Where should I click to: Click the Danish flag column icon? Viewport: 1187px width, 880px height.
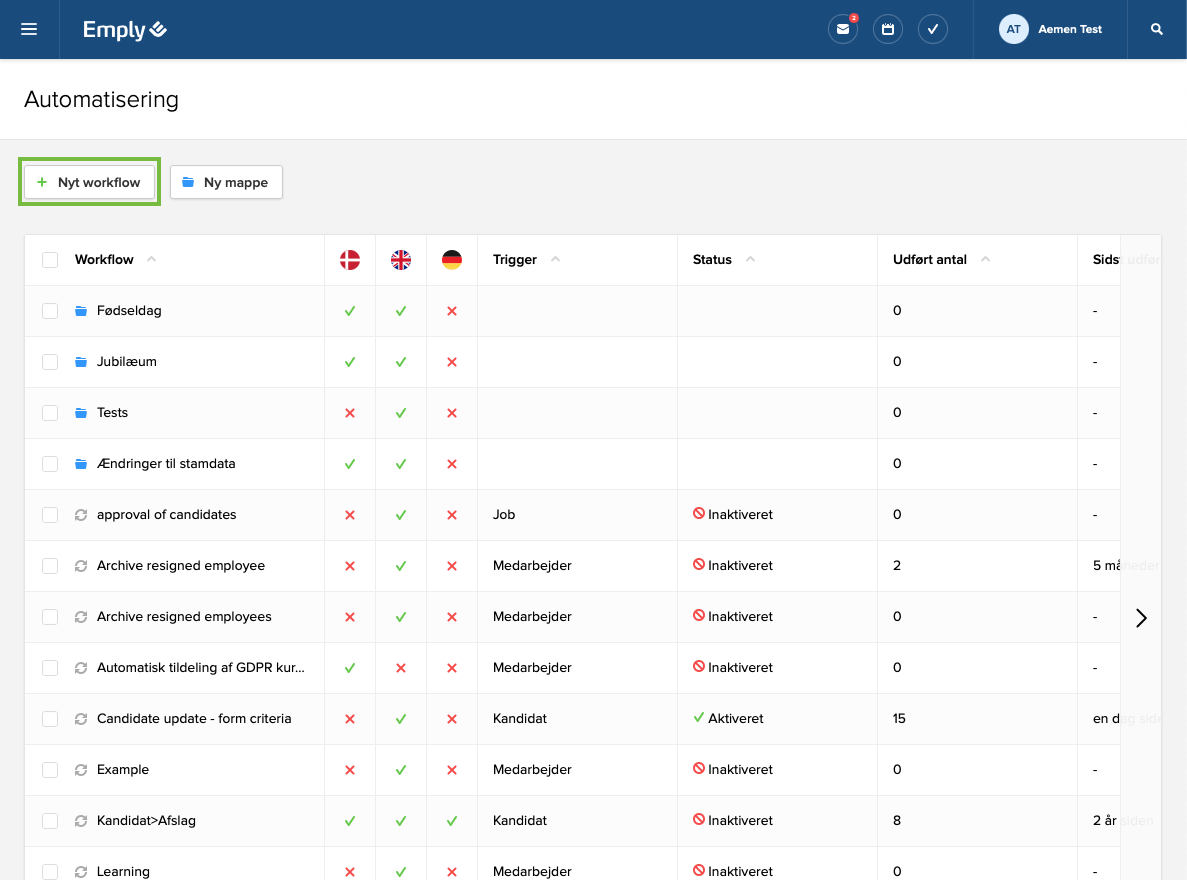coord(350,260)
